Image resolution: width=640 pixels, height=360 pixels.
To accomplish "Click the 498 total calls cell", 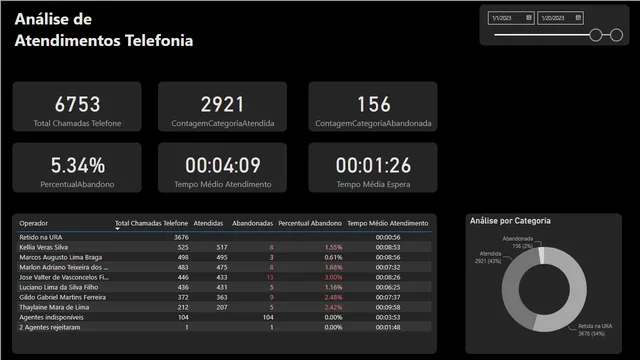I will pyautogui.click(x=183, y=258).
